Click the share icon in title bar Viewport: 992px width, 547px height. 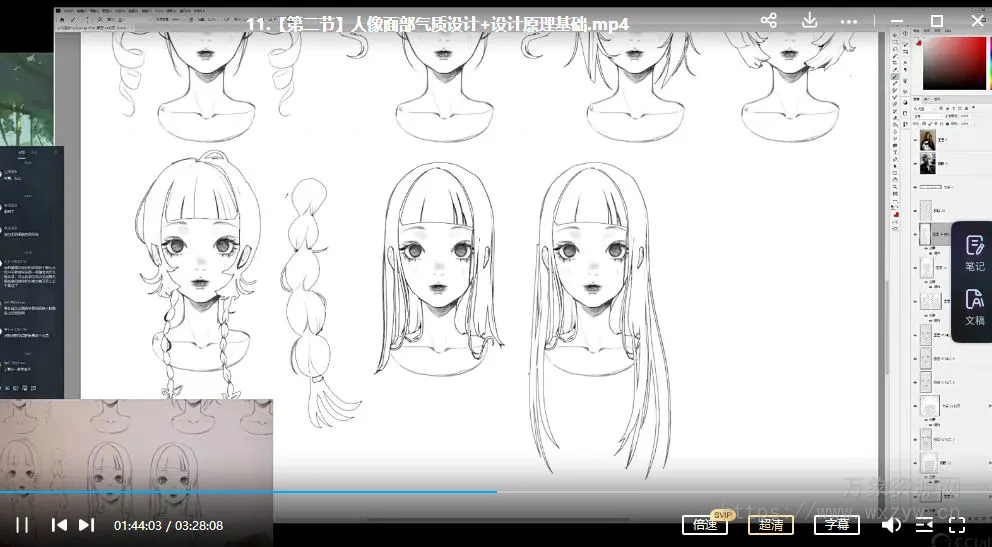(768, 21)
